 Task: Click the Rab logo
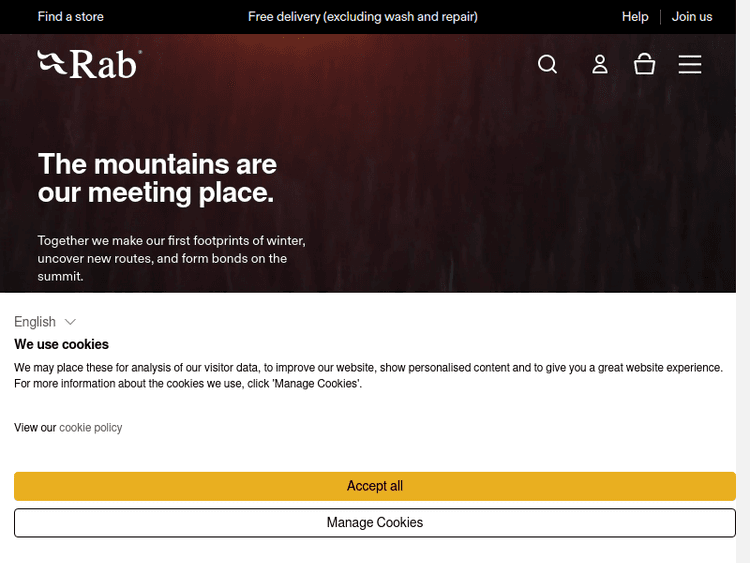point(89,64)
